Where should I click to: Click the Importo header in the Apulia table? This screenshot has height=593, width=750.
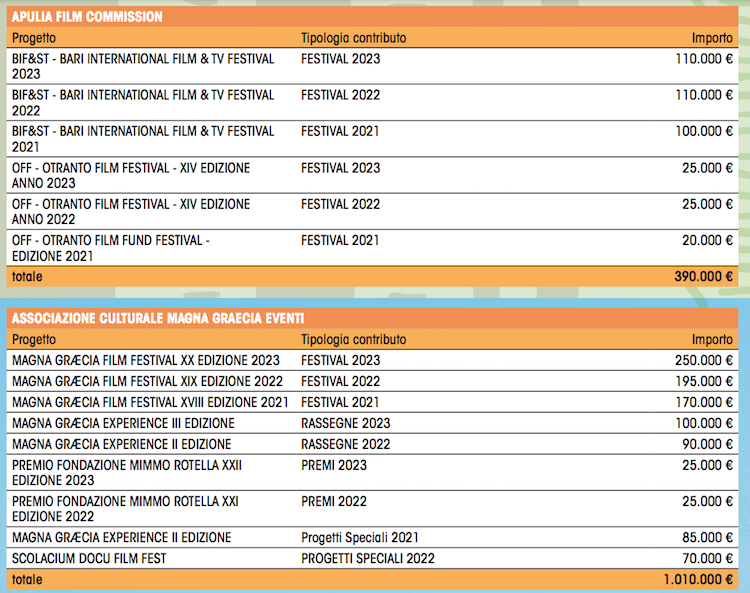click(x=712, y=38)
